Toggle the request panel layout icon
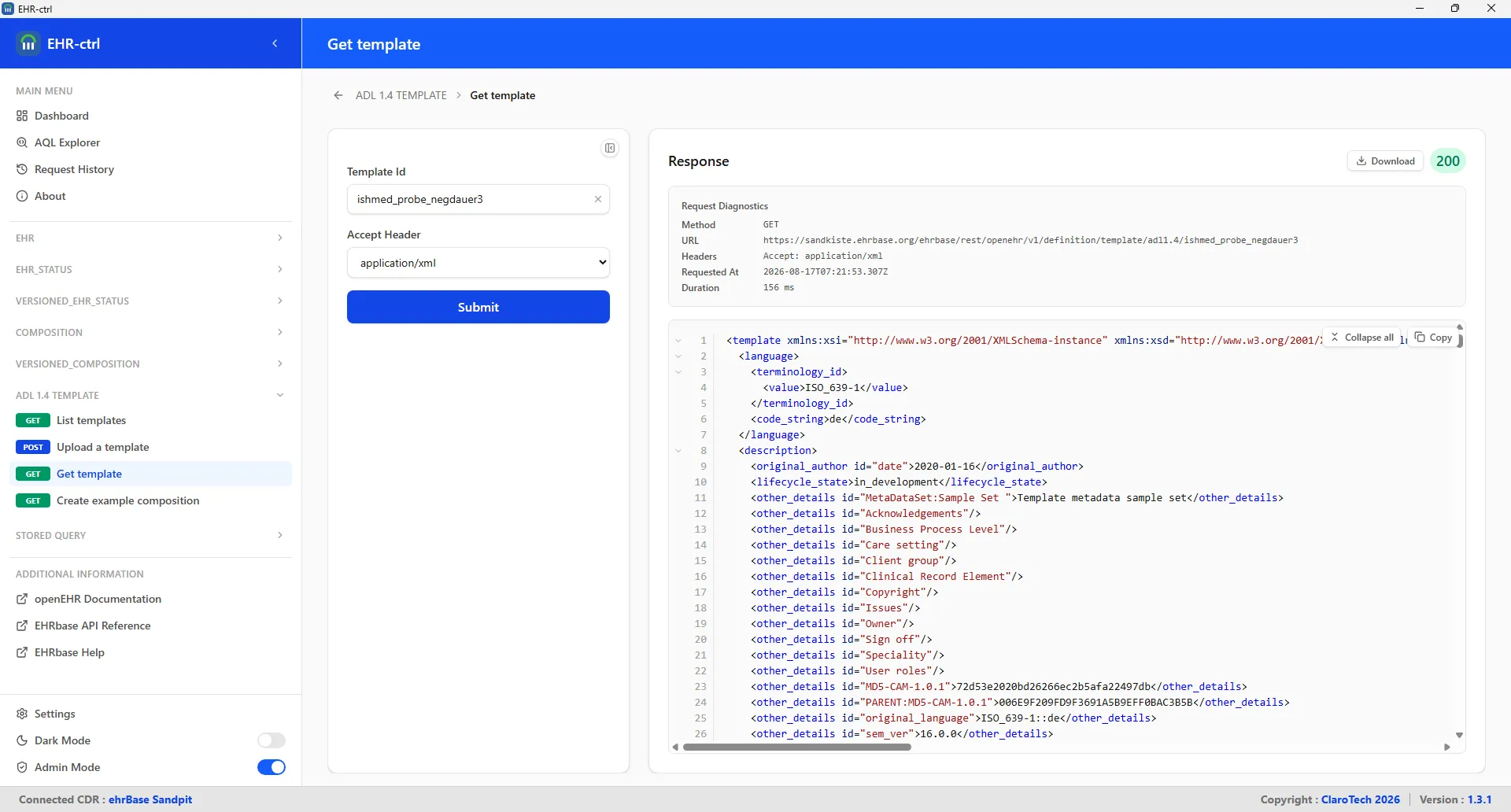 pos(610,148)
